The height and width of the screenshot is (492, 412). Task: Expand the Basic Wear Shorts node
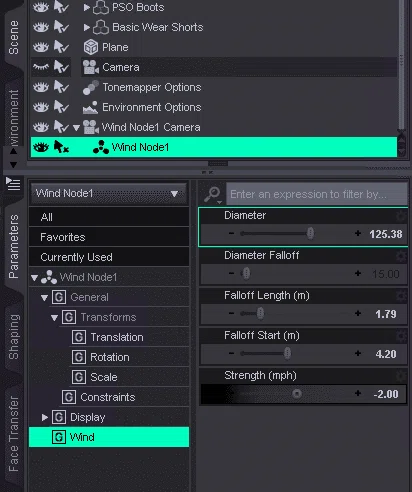pyautogui.click(x=86, y=27)
